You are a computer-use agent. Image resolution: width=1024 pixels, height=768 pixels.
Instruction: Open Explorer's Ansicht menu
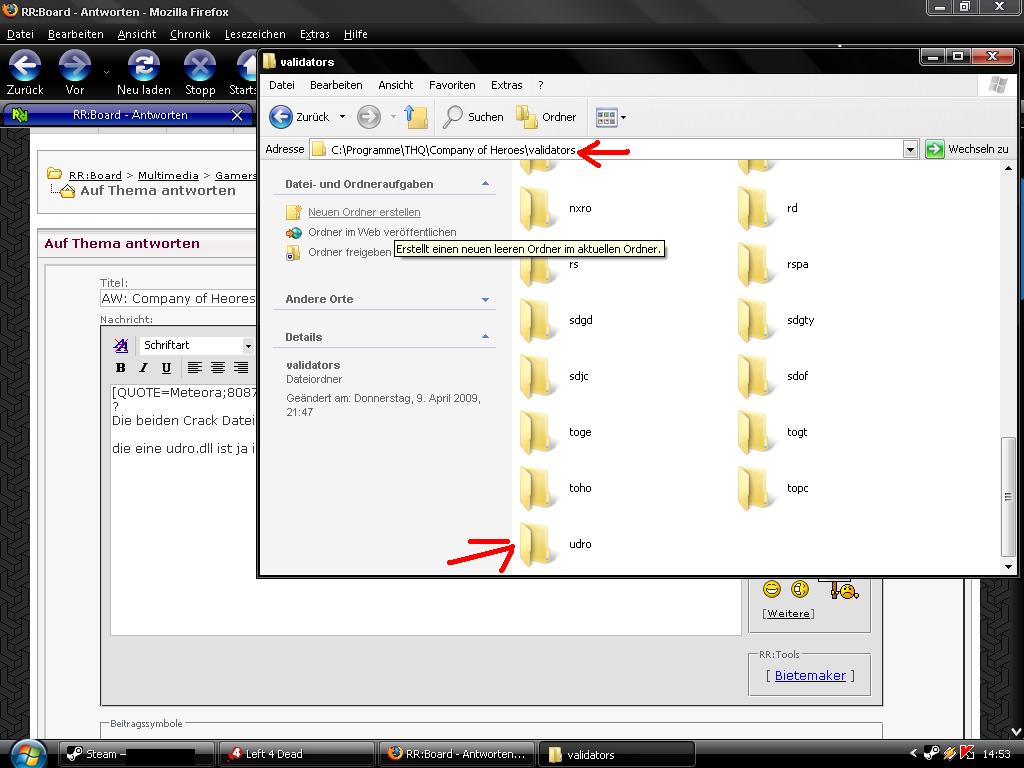coord(396,85)
